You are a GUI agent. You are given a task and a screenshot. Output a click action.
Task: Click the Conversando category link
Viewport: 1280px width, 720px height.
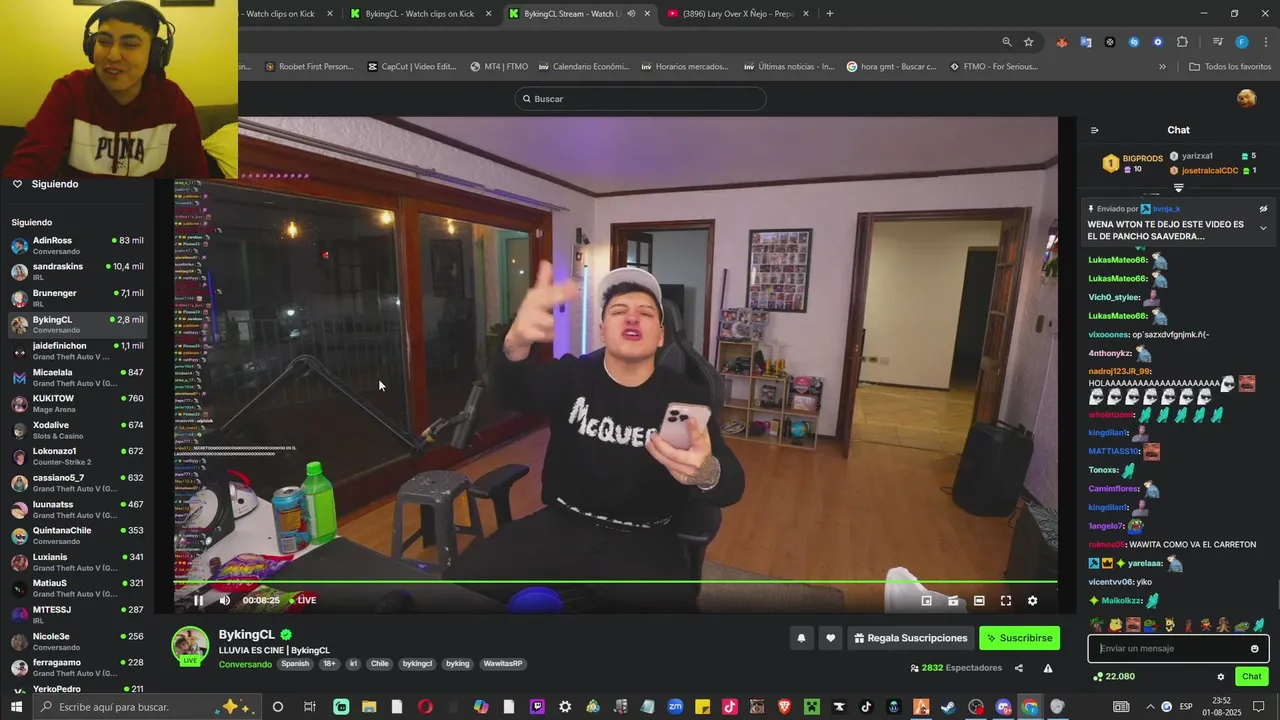245,664
